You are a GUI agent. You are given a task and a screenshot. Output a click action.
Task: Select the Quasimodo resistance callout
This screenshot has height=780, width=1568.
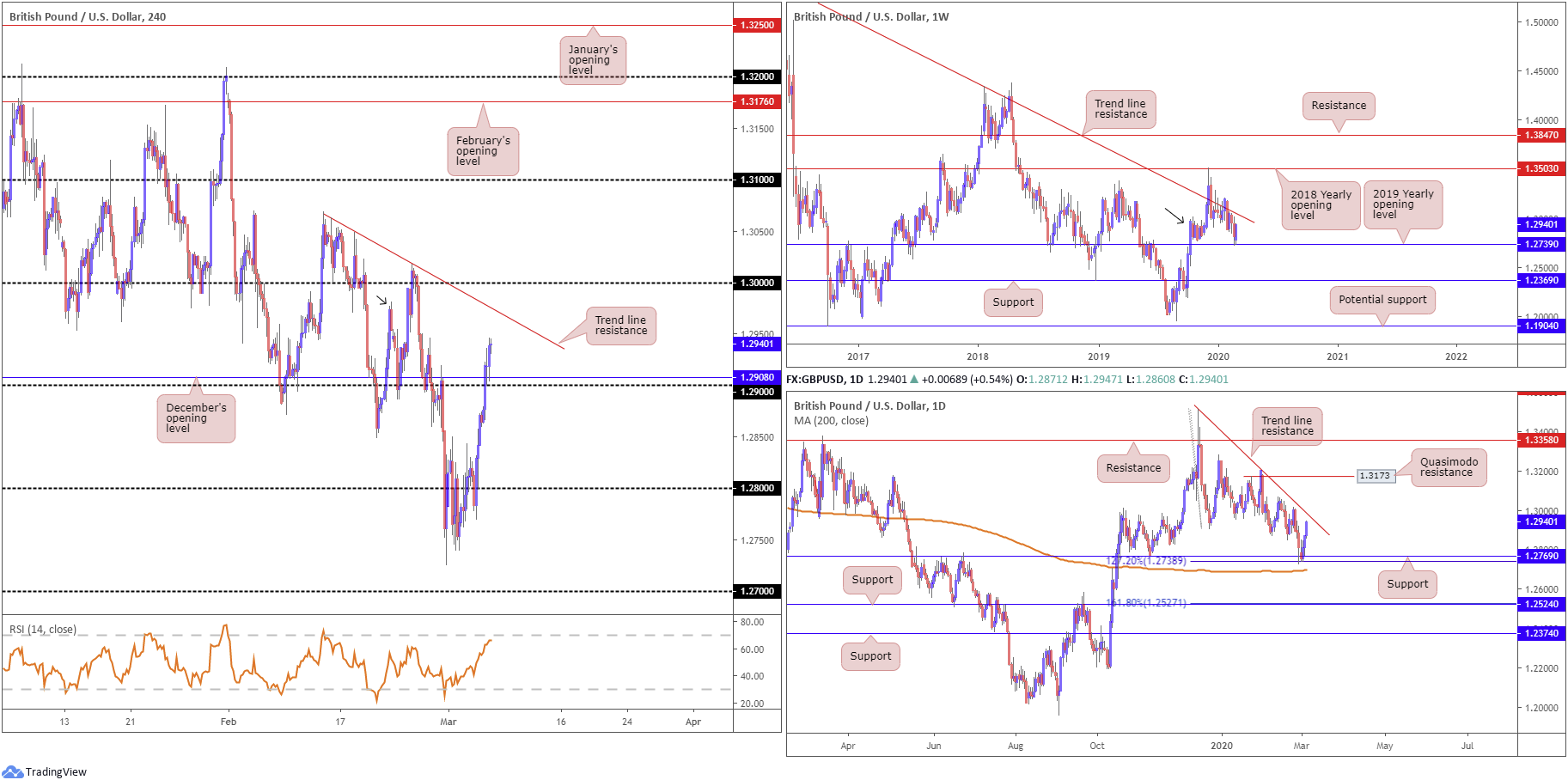coord(1449,467)
